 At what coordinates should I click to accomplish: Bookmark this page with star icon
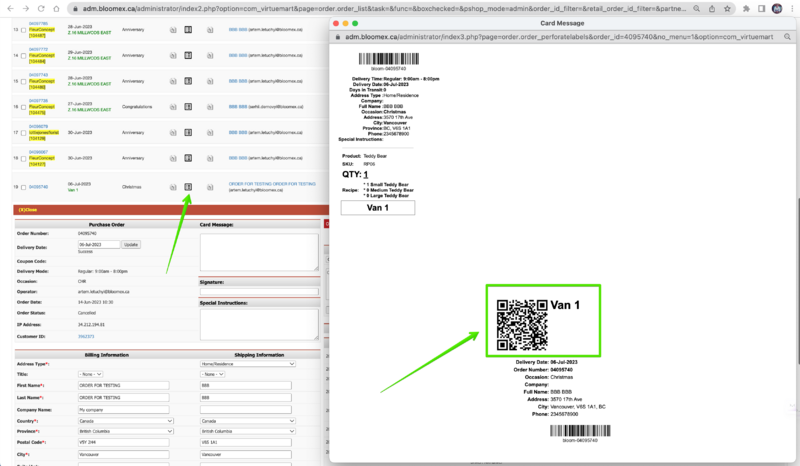click(x=727, y=9)
